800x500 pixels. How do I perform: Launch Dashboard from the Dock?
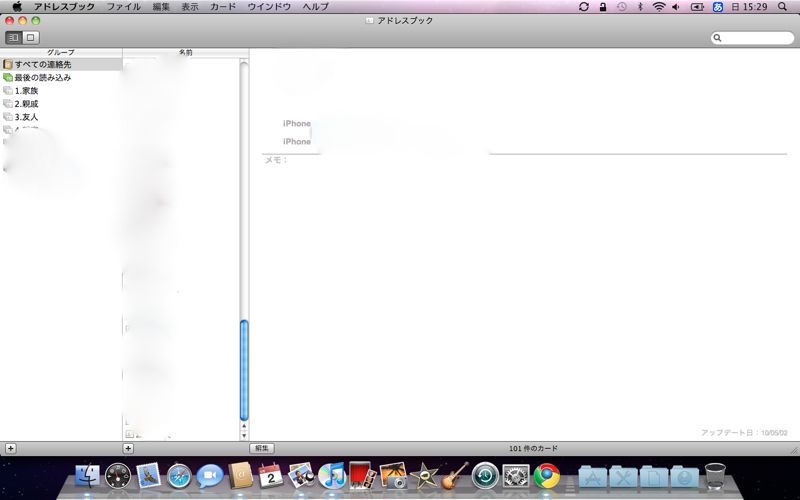pos(118,476)
